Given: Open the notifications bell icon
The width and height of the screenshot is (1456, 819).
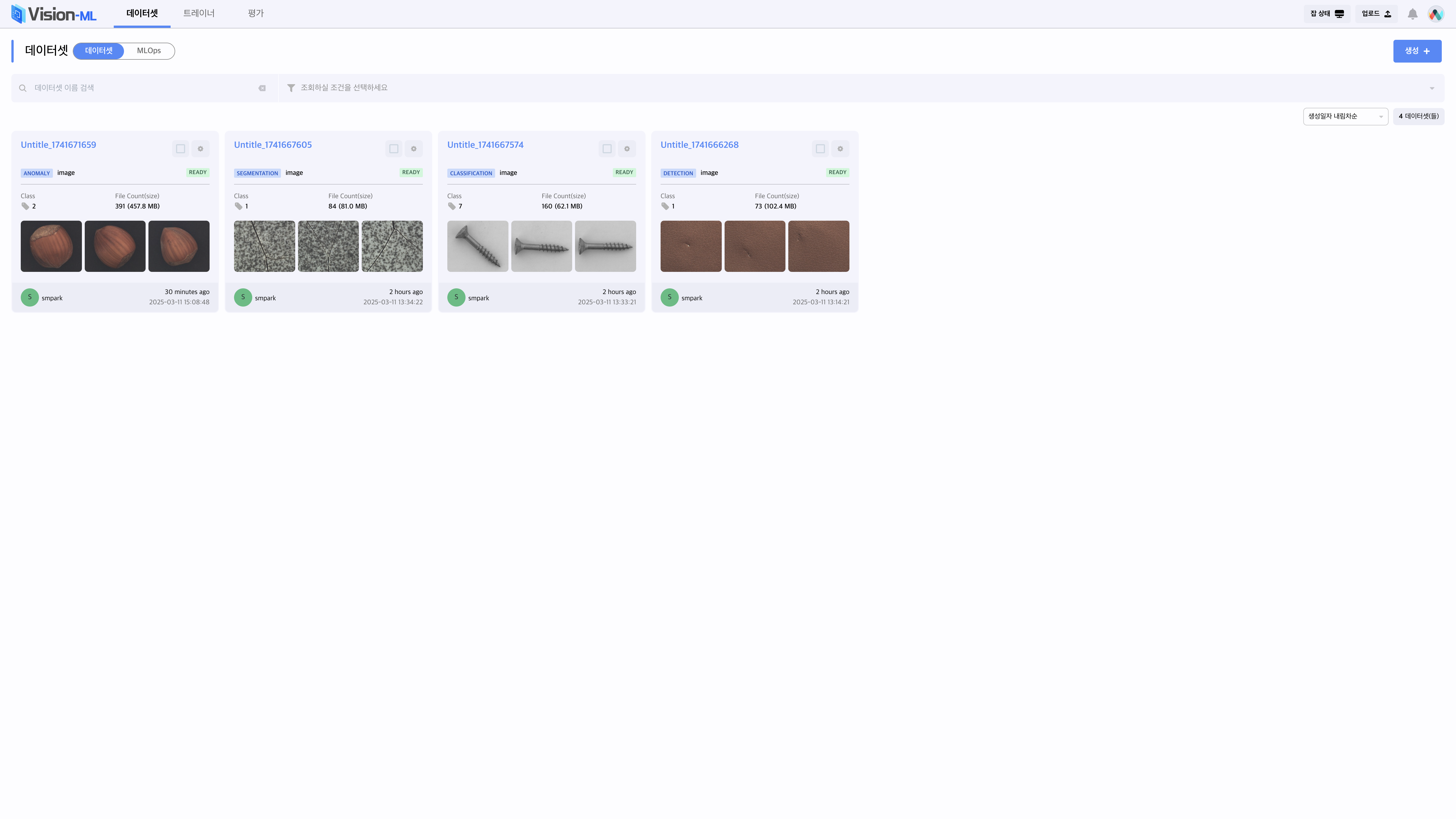Looking at the screenshot, I should 1412,14.
